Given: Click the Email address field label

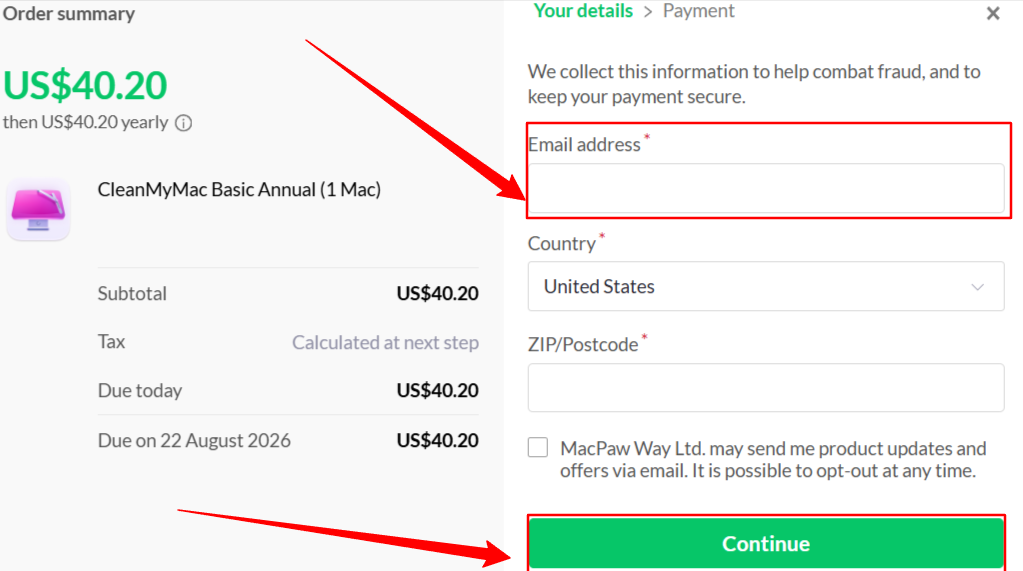Looking at the screenshot, I should tap(584, 144).
